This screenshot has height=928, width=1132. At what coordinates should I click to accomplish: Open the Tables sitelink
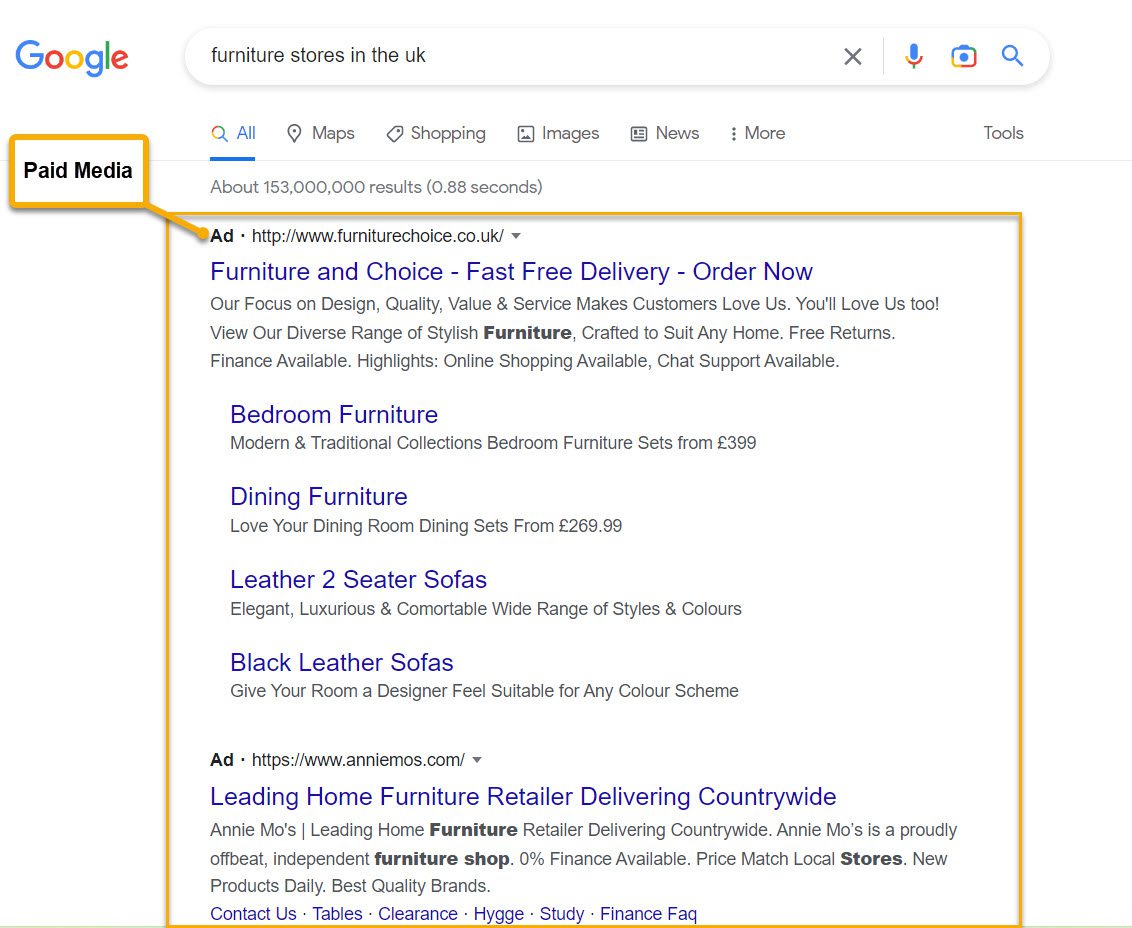click(x=337, y=914)
